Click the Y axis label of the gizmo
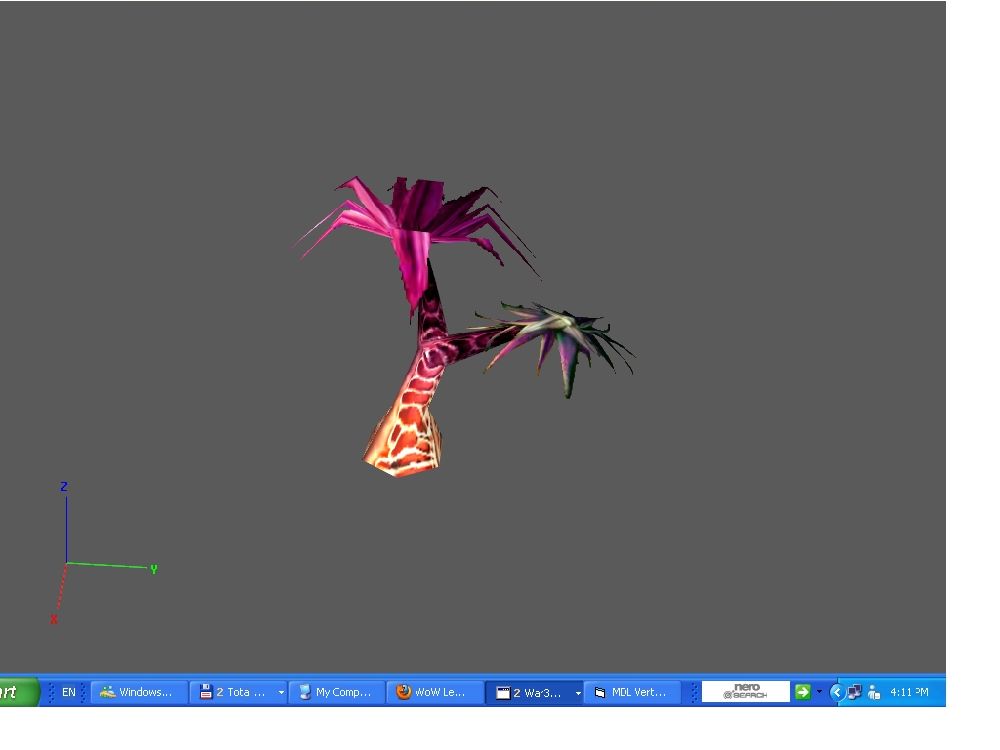This screenshot has width=1000, height=750. point(154,570)
